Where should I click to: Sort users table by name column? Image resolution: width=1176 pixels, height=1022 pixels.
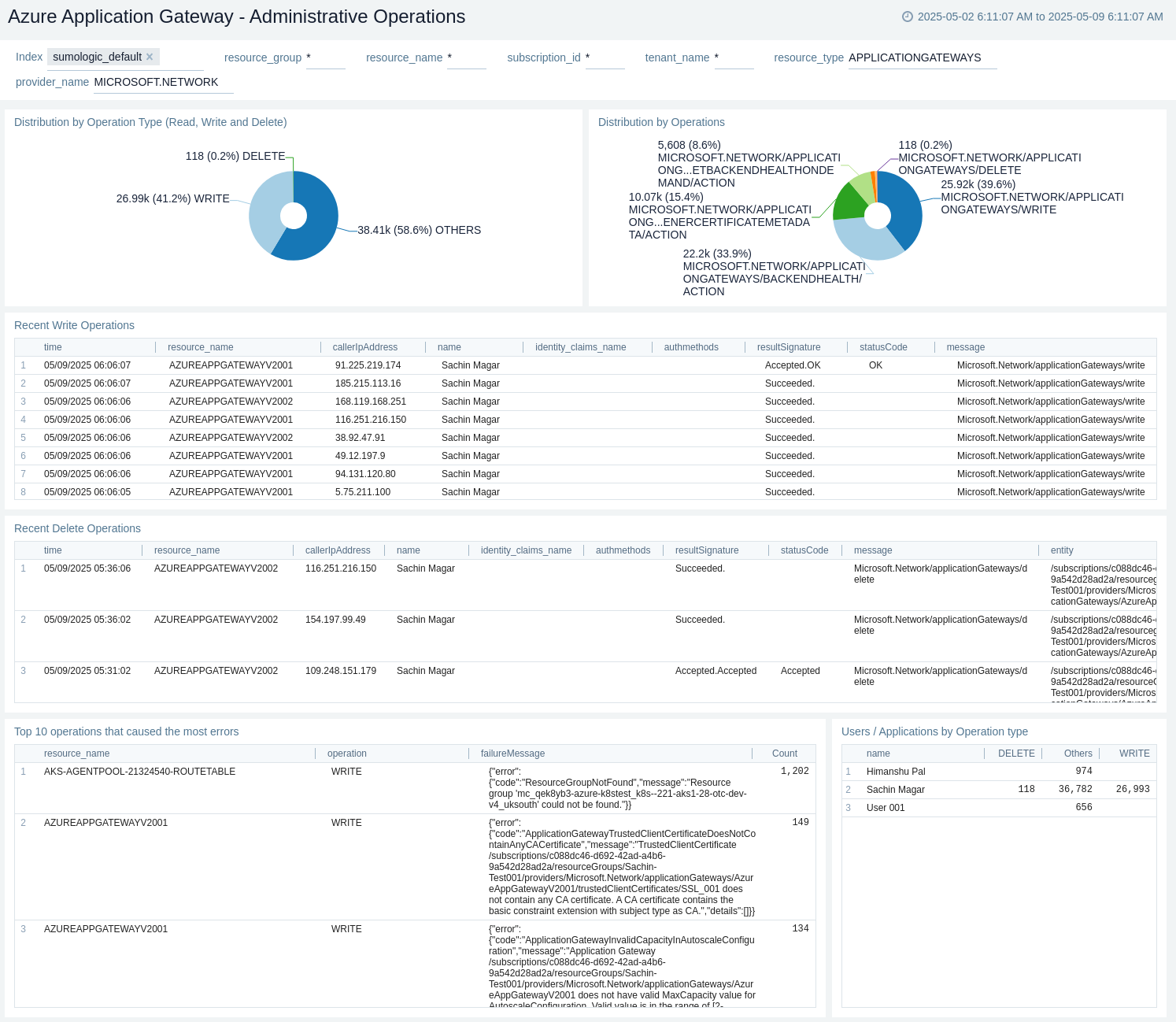click(x=878, y=754)
